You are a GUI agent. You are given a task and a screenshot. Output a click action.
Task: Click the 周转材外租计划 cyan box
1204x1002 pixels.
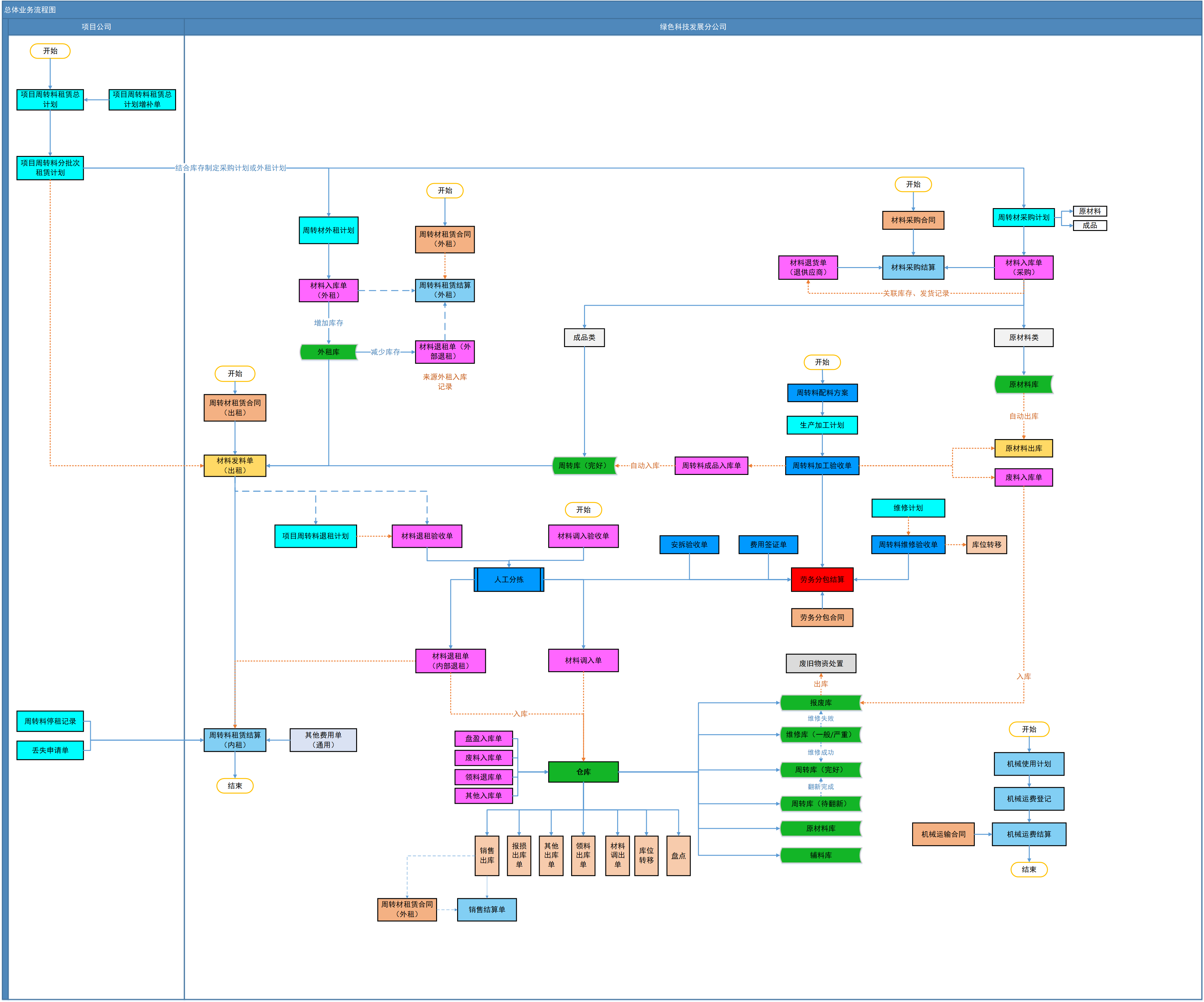click(329, 230)
